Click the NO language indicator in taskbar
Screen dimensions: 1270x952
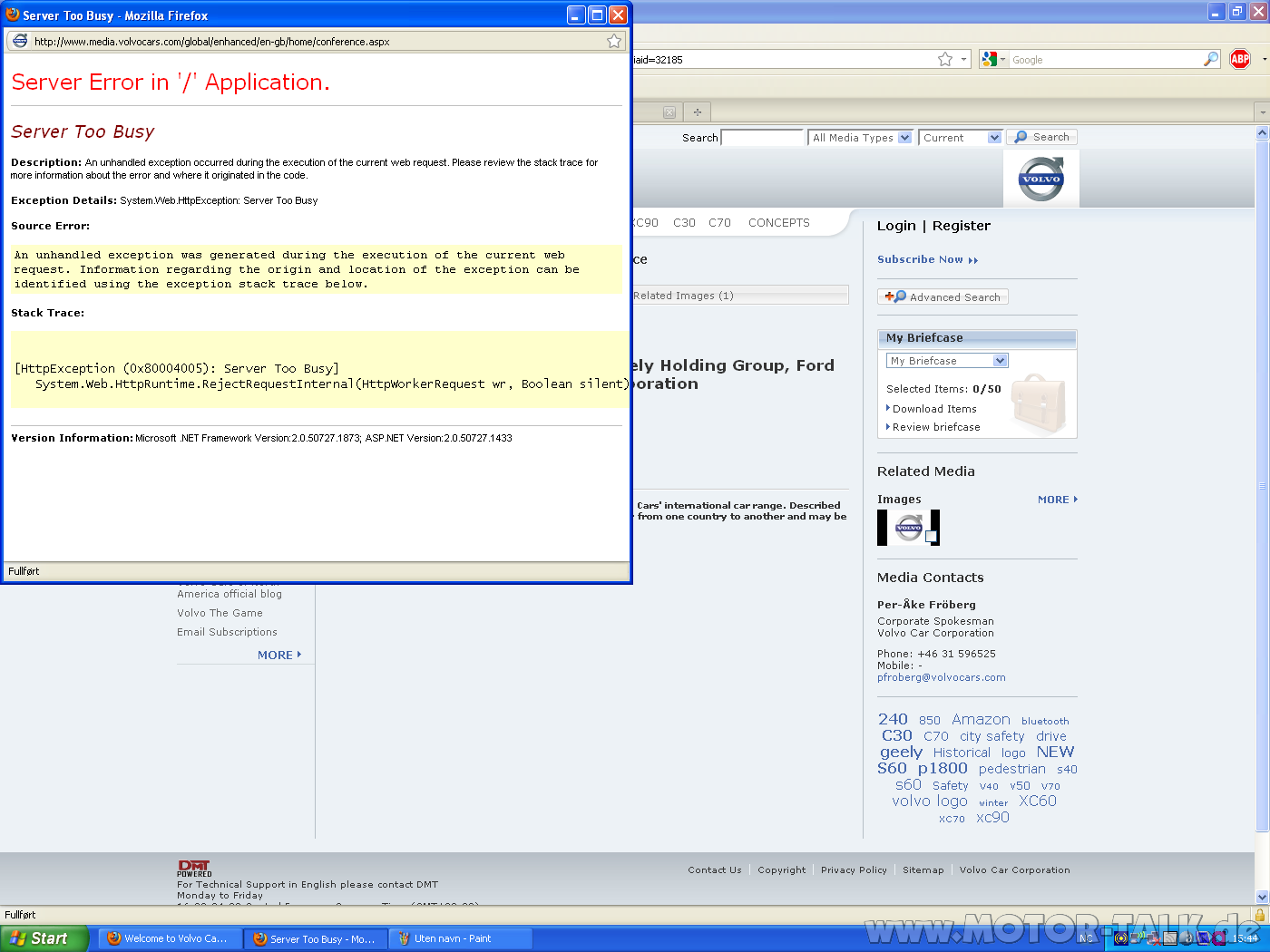(x=1086, y=938)
